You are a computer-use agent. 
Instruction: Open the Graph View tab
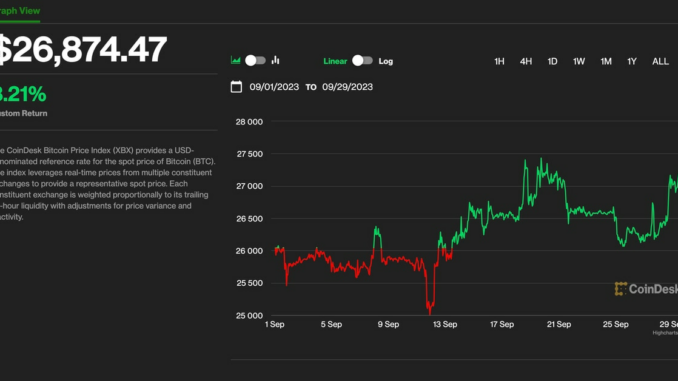coord(20,11)
